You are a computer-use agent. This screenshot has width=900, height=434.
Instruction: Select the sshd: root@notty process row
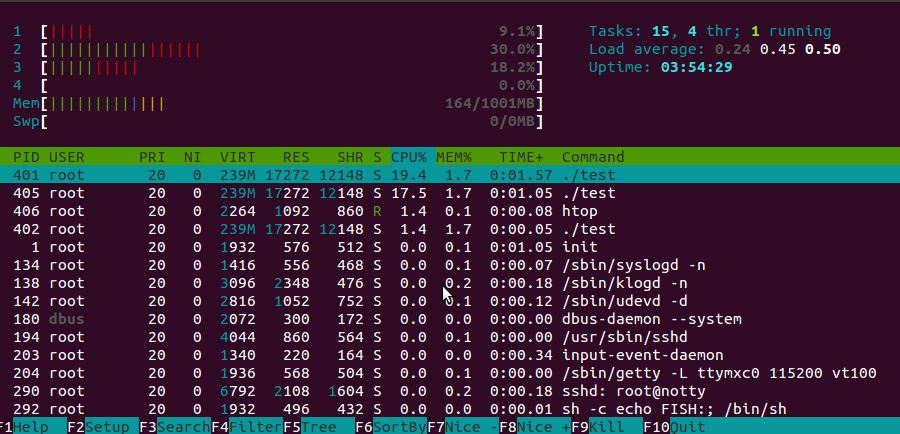tap(450, 392)
